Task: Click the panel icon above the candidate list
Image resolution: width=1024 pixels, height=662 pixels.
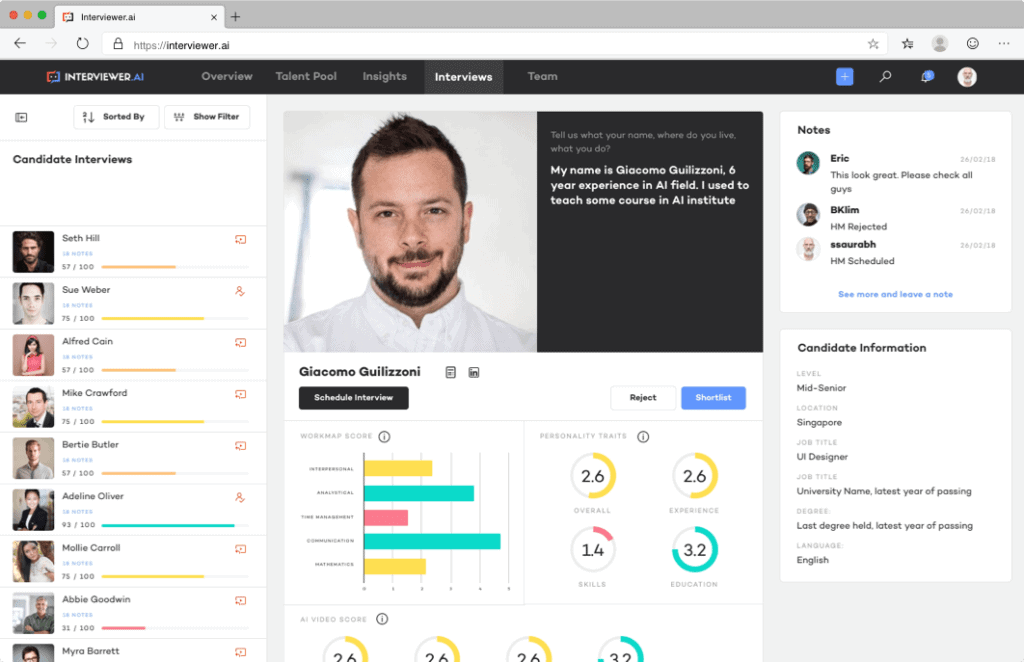Action: [19, 117]
